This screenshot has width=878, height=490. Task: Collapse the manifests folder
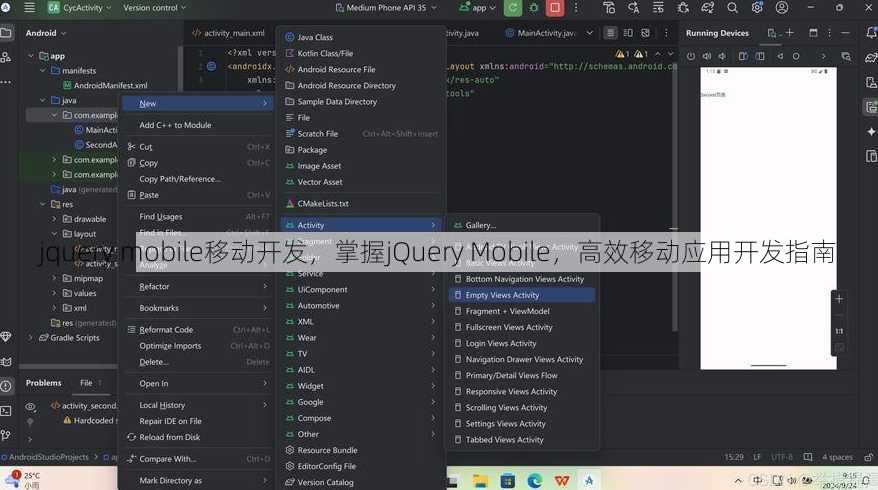click(43, 71)
